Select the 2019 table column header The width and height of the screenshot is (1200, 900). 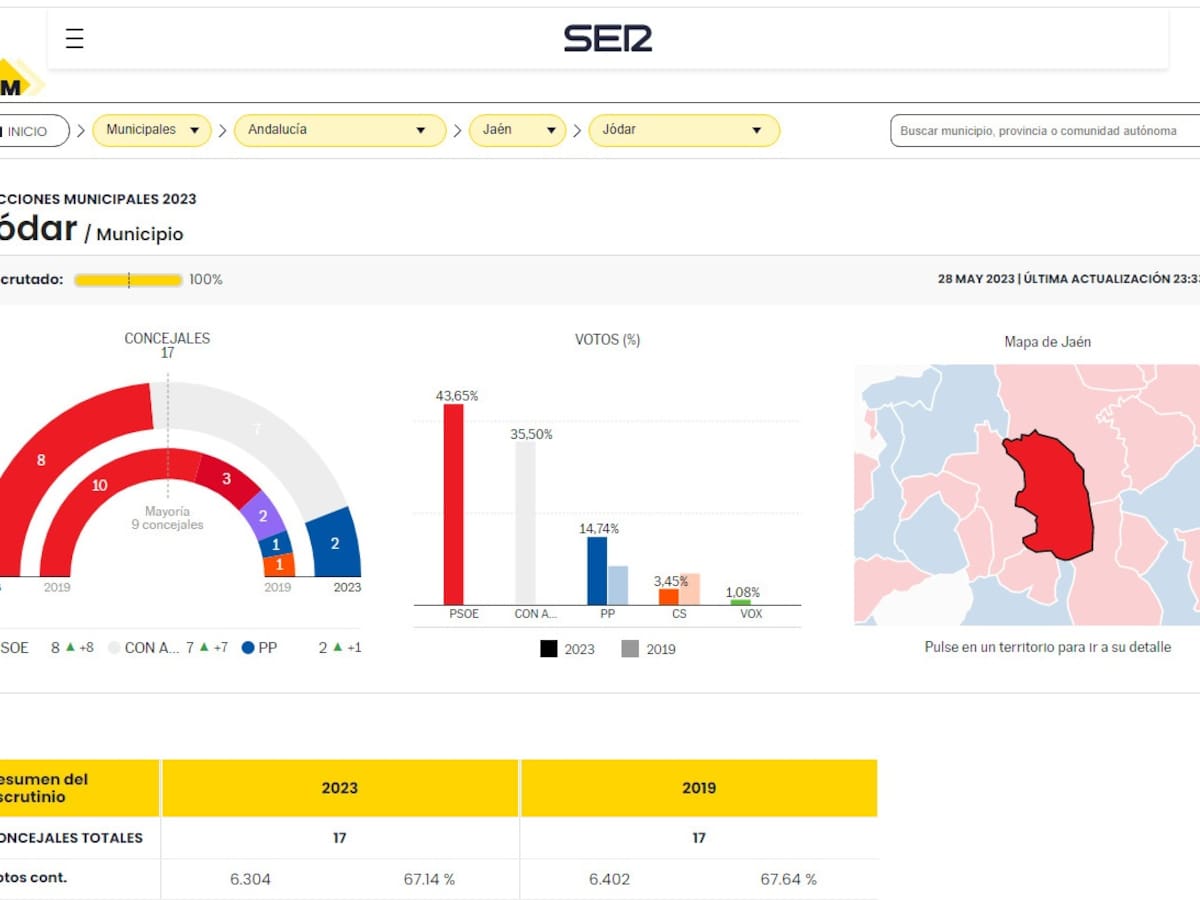(698, 788)
